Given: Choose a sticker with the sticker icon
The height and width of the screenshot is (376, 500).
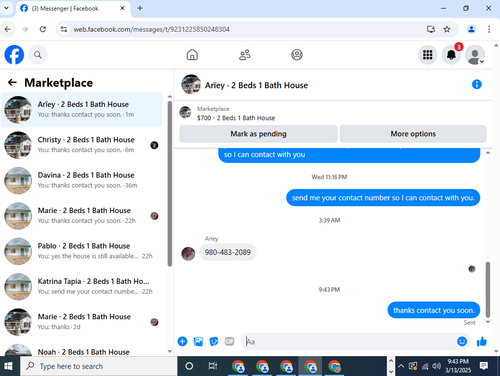Looking at the screenshot, I should tap(214, 341).
